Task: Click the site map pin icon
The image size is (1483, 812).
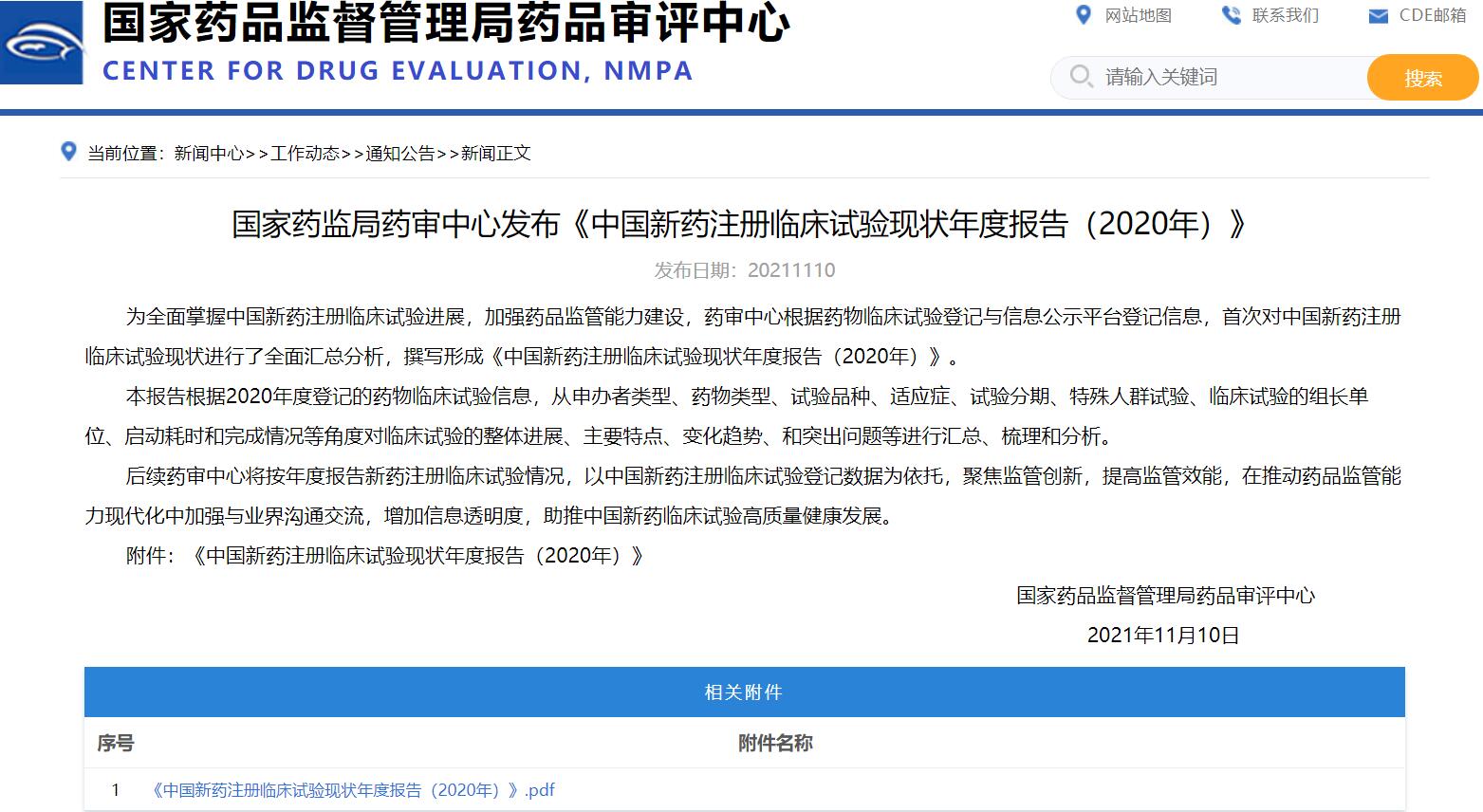Action: [1083, 15]
